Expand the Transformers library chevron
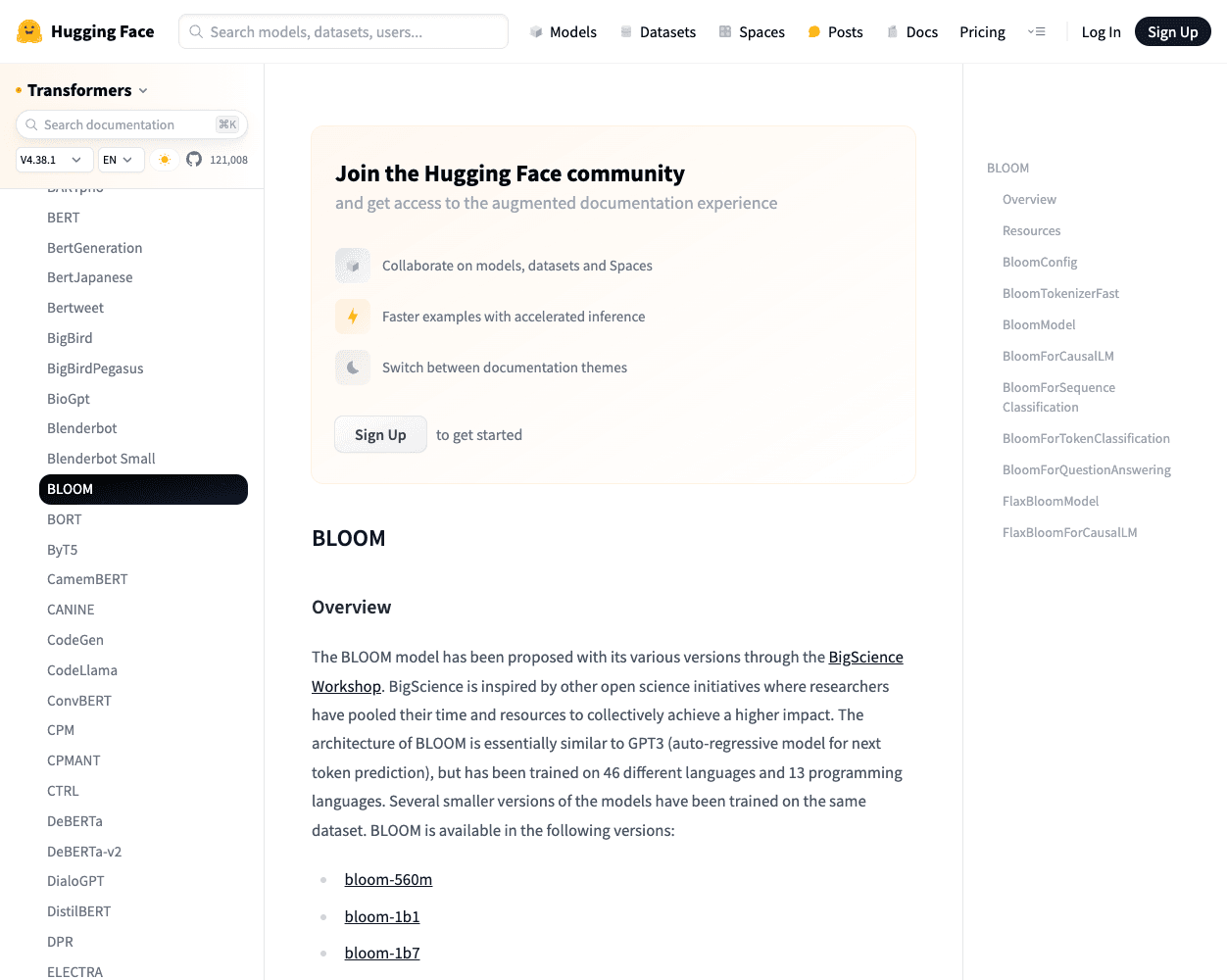The width and height of the screenshot is (1227, 980). 143,90
